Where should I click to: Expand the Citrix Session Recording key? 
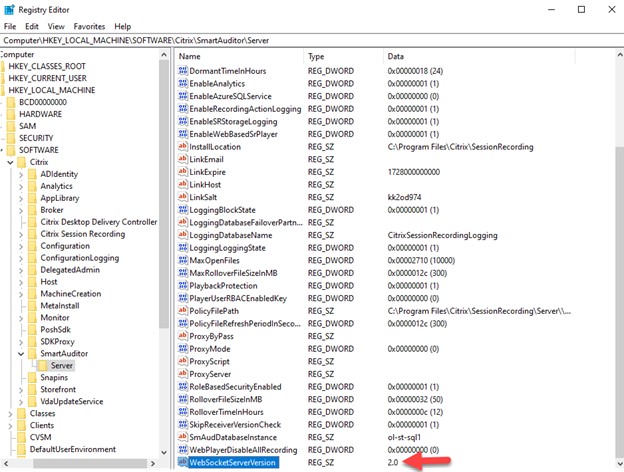click(21, 234)
